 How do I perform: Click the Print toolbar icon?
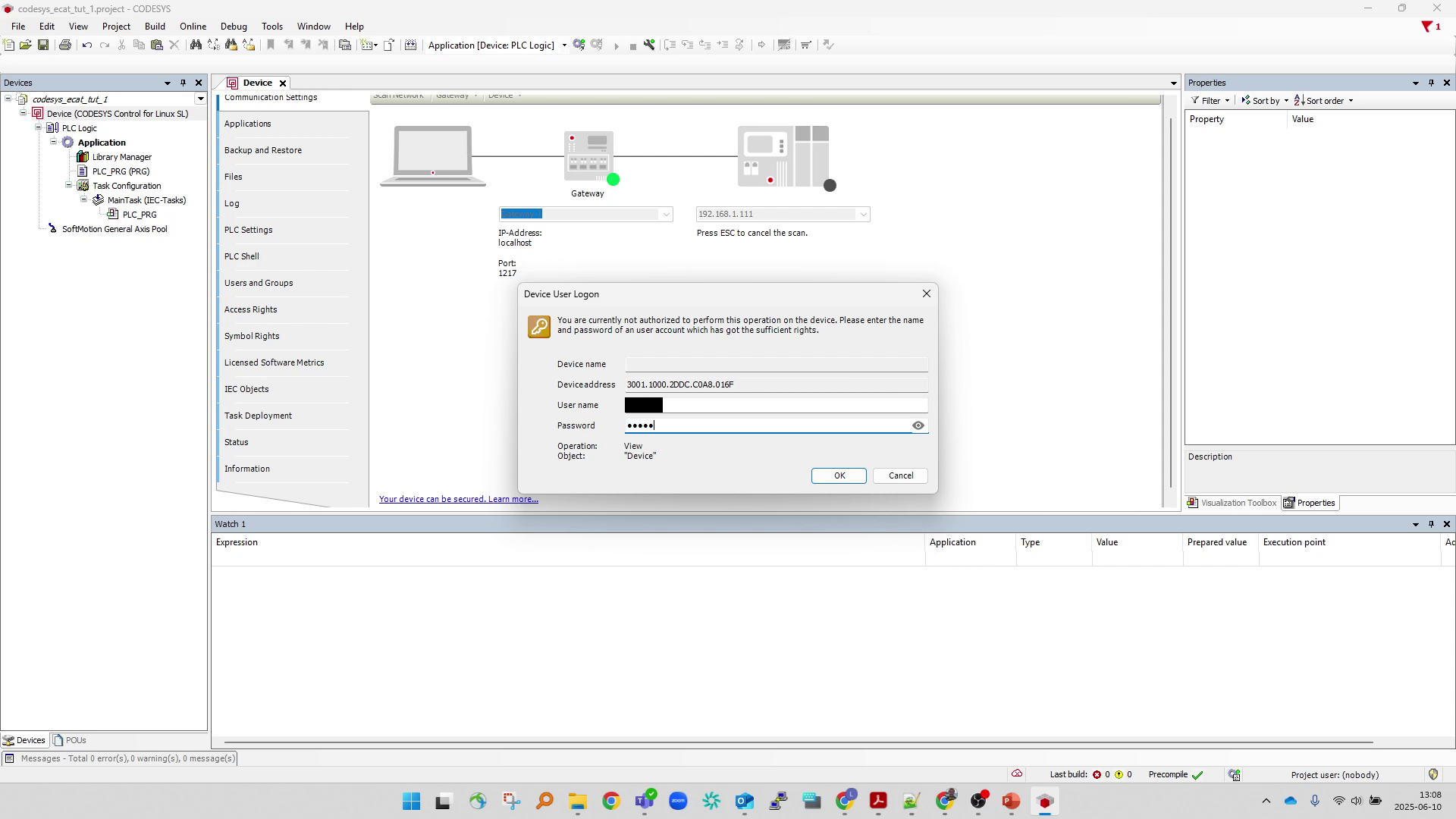click(65, 45)
